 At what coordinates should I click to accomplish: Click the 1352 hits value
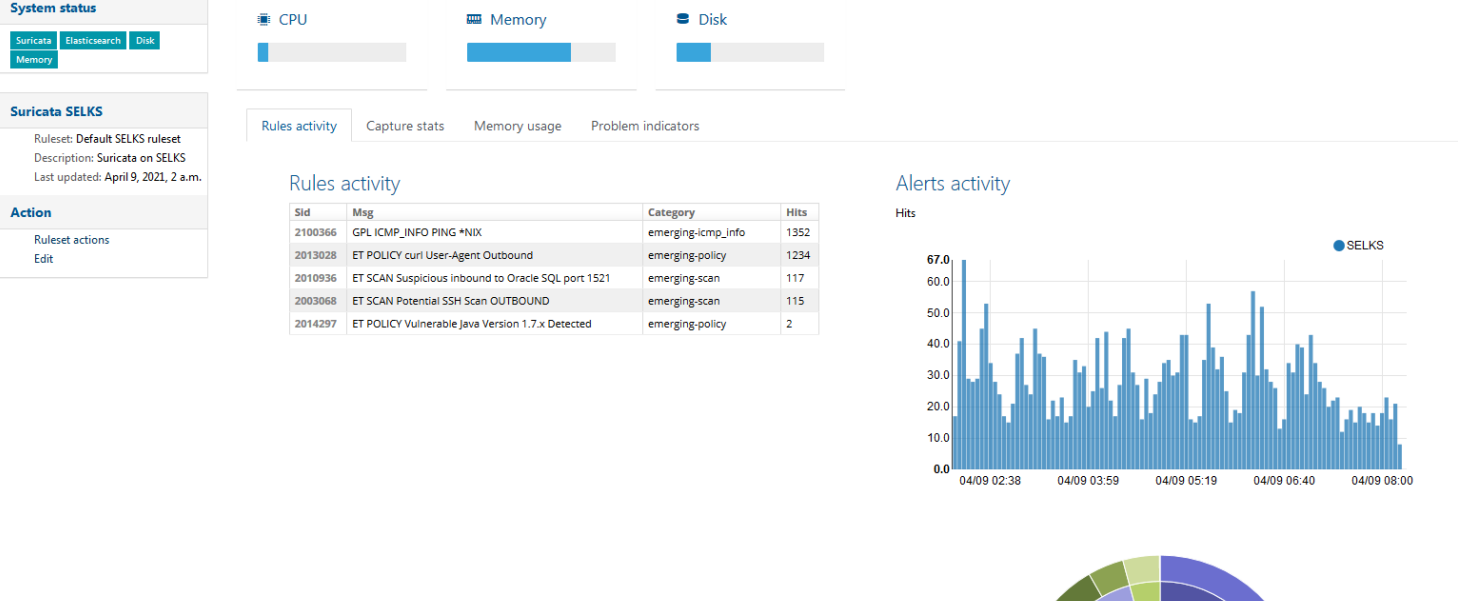(798, 232)
